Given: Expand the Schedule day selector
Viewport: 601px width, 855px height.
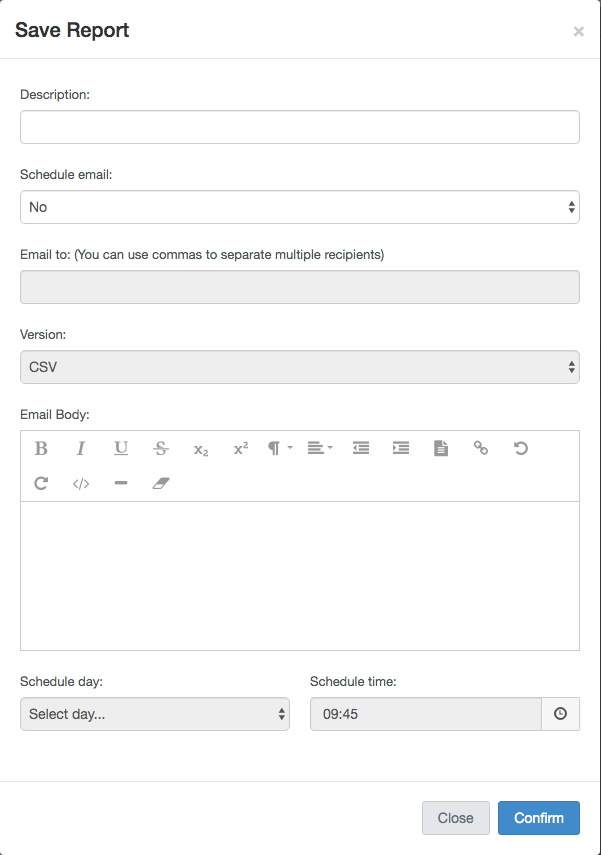Looking at the screenshot, I should point(155,714).
